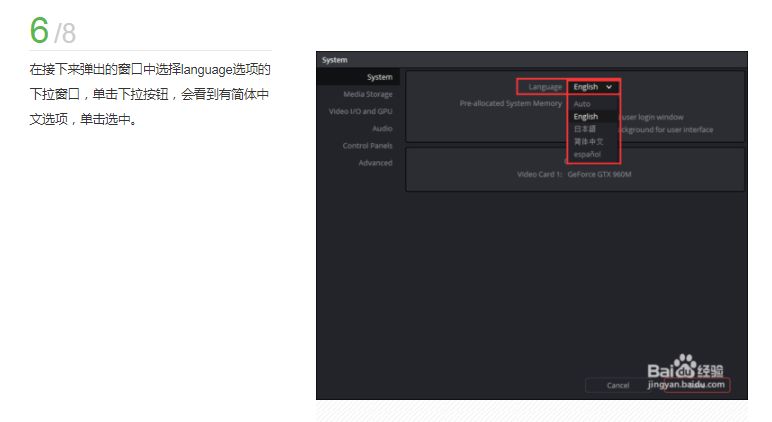Open the System settings category
The image size is (772, 422).
(380, 77)
